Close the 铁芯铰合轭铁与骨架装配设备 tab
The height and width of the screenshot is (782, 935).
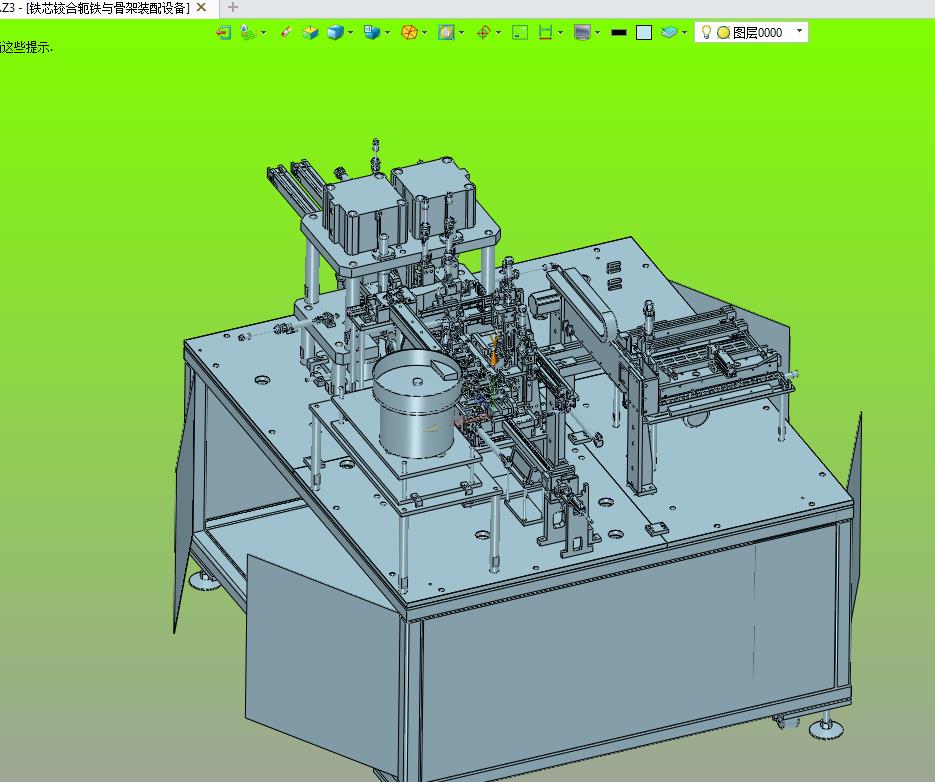(202, 8)
